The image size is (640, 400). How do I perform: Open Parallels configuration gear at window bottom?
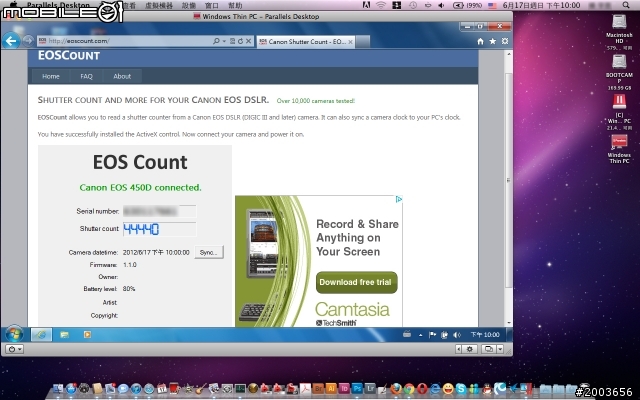469,349
